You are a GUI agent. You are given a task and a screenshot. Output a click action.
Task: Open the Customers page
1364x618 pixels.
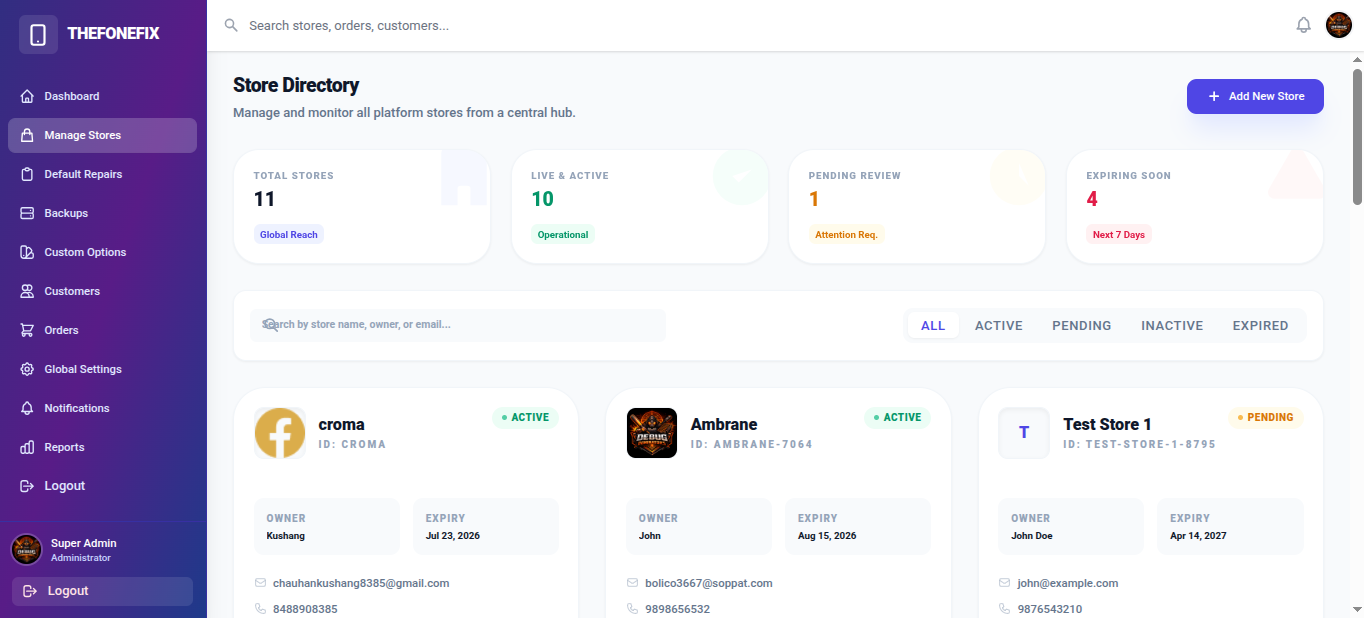point(102,291)
